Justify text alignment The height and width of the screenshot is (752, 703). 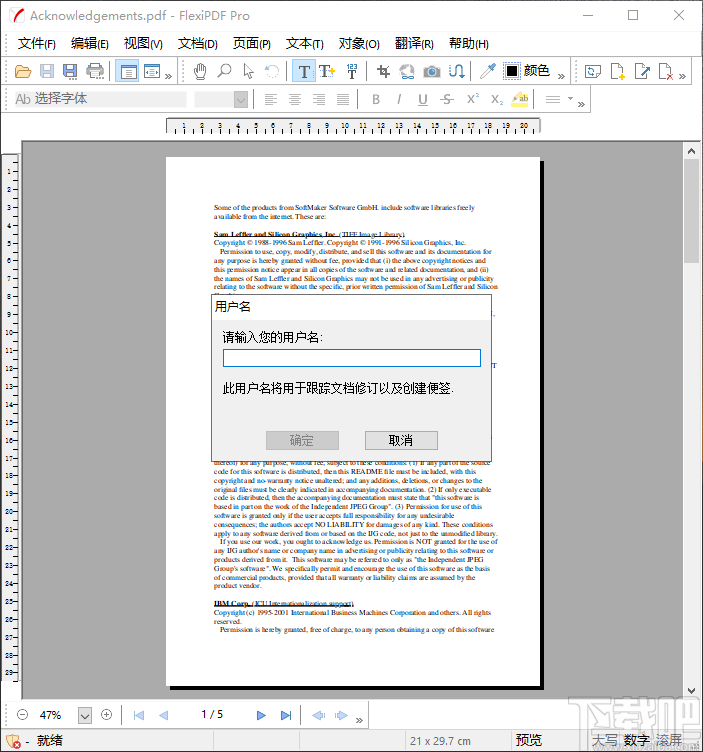pyautogui.click(x=343, y=99)
